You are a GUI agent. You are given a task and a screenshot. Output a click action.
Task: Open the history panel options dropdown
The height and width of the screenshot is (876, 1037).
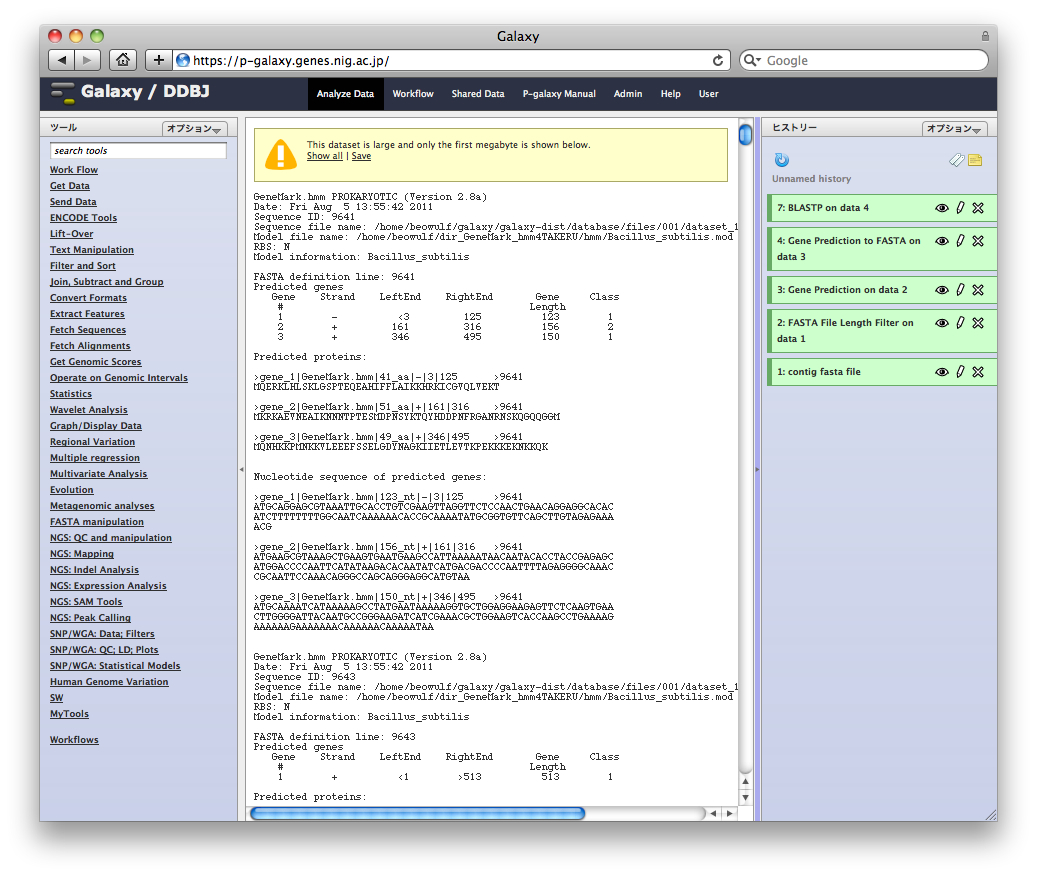point(954,129)
